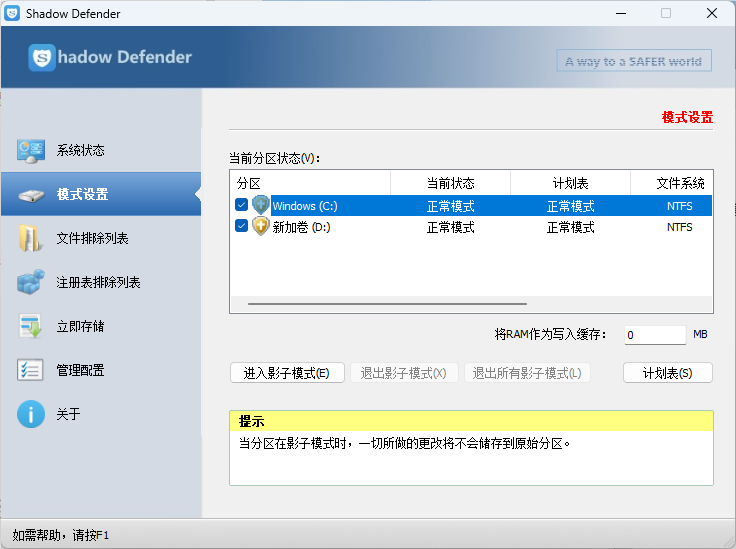Click the RAM write cache MB input field
736x549 pixels.
click(655, 335)
